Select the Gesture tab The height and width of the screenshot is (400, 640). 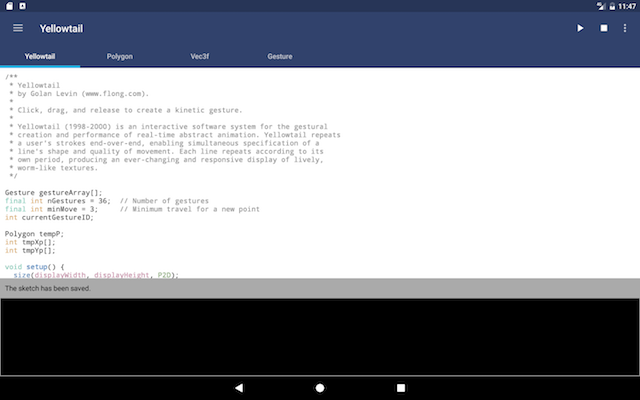click(x=280, y=57)
